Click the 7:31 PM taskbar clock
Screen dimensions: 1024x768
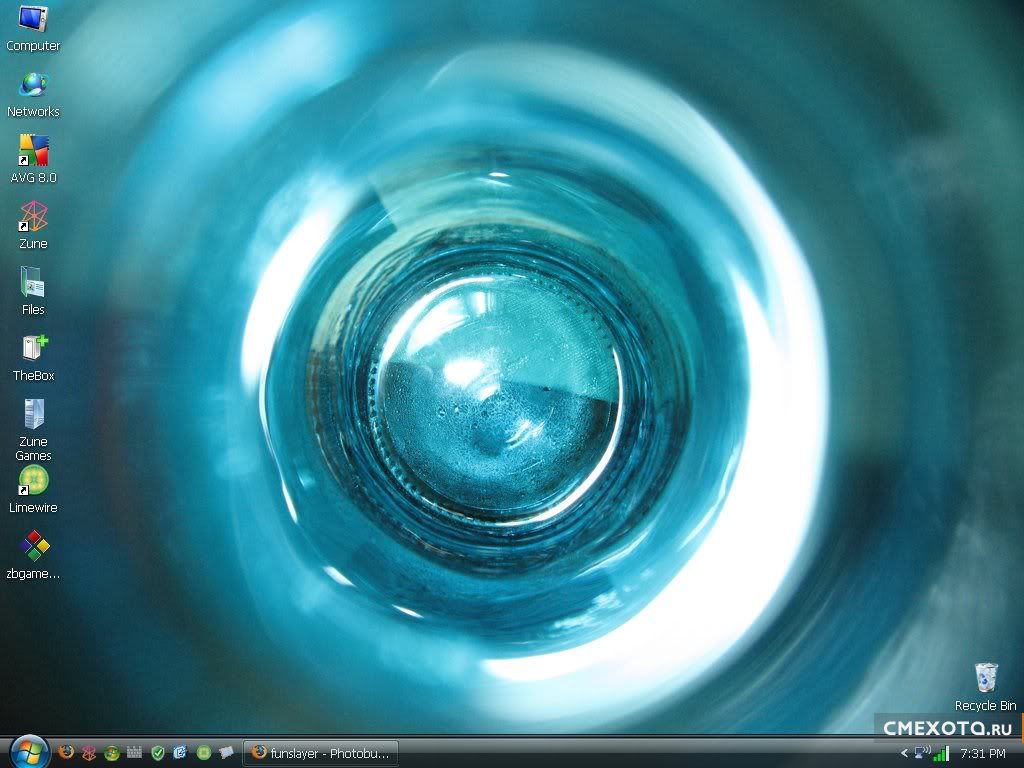982,753
